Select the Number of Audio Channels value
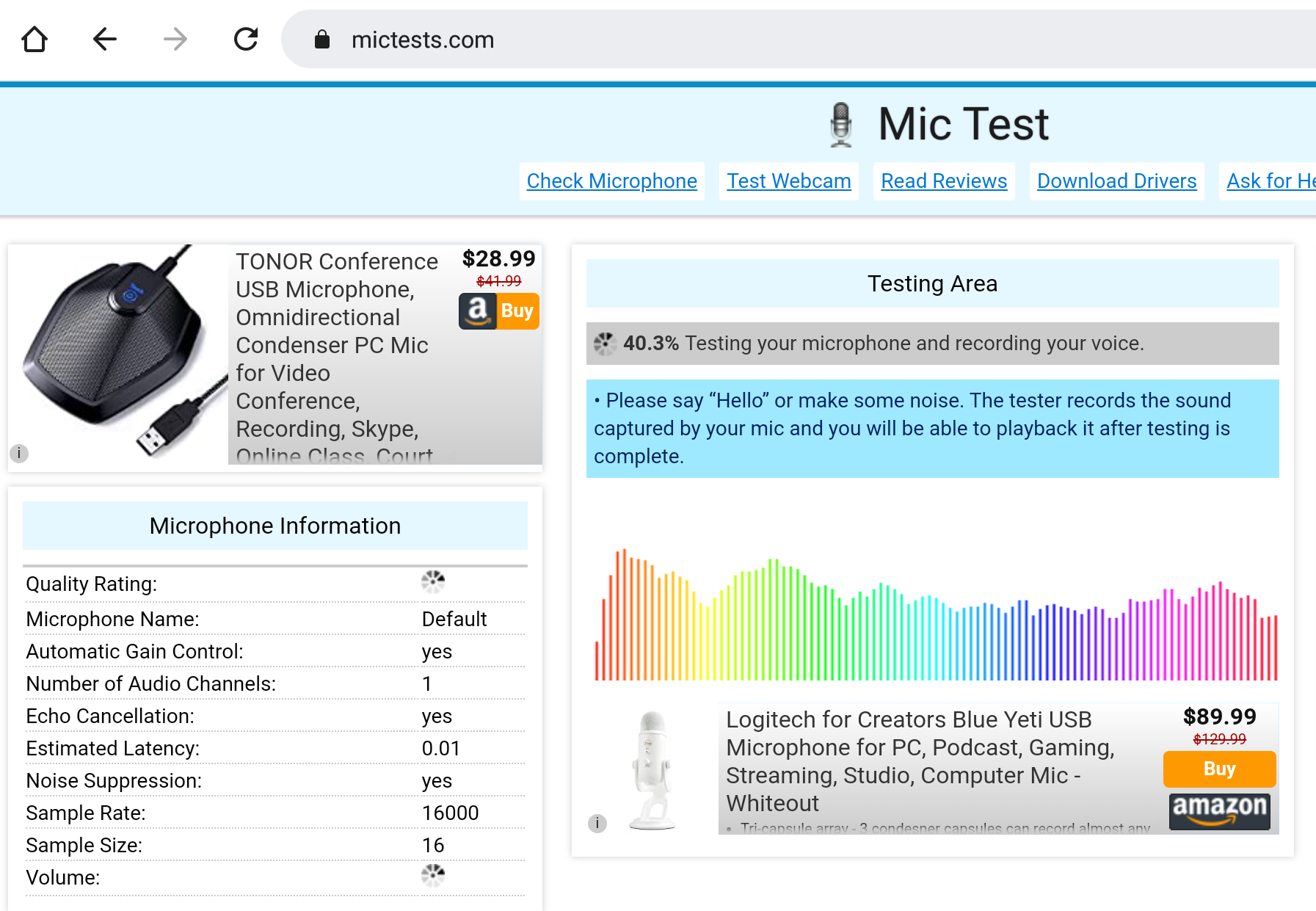 point(427,684)
